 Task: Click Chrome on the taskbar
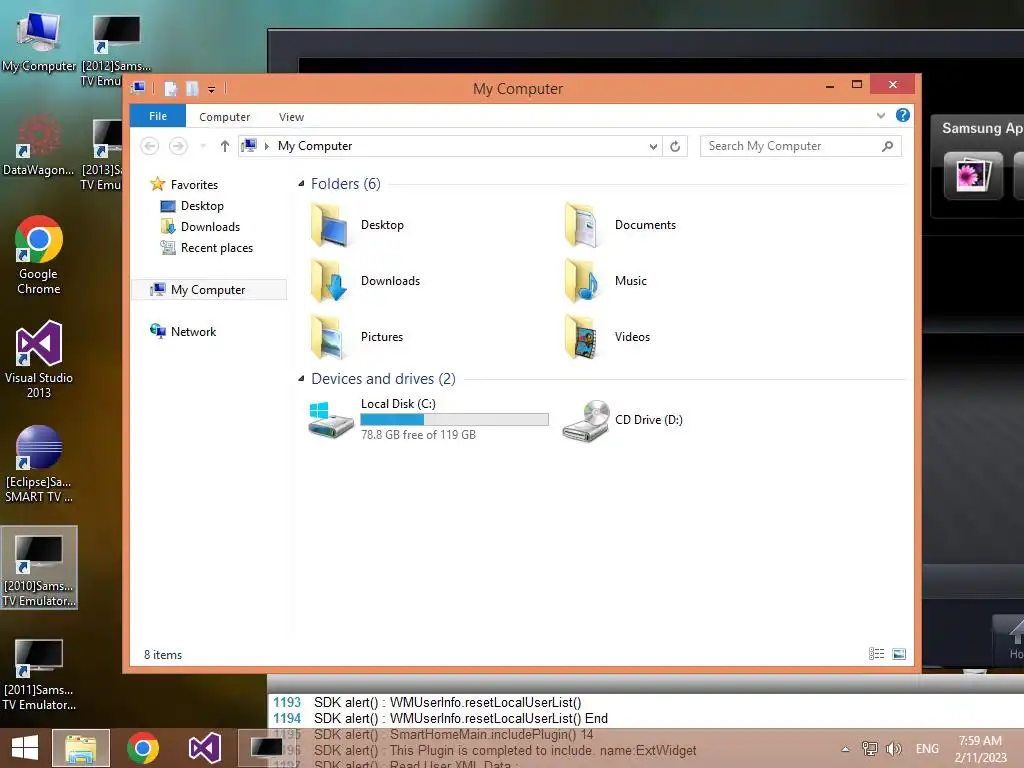tap(143, 748)
